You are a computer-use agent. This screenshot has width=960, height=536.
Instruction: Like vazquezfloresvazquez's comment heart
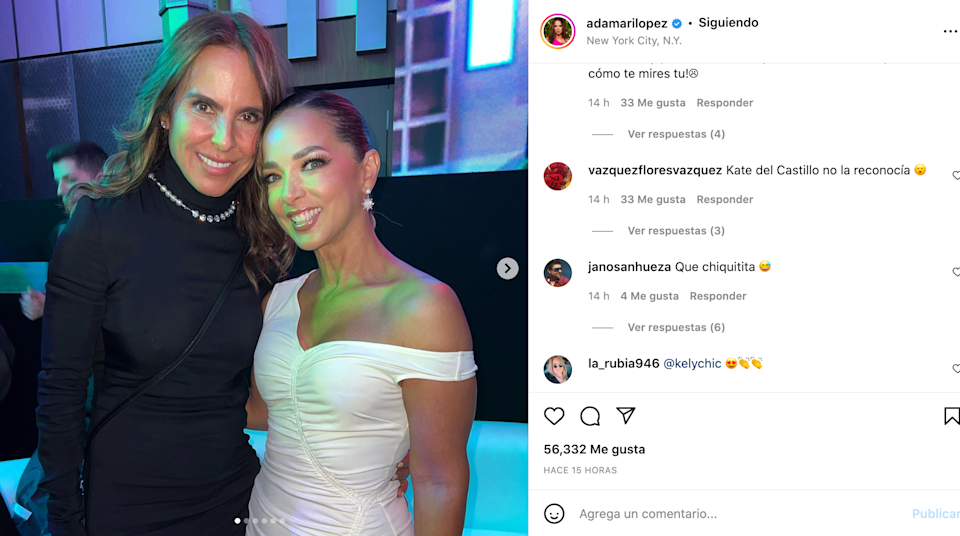pos(956,176)
